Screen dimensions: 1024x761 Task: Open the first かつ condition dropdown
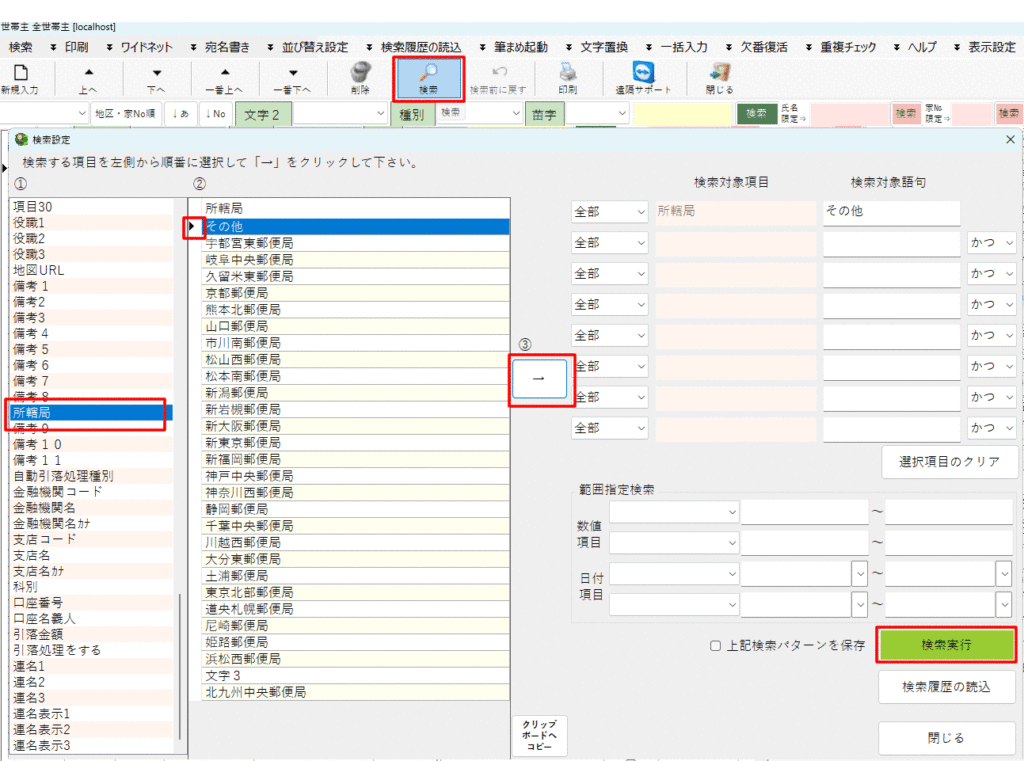[x=990, y=243]
